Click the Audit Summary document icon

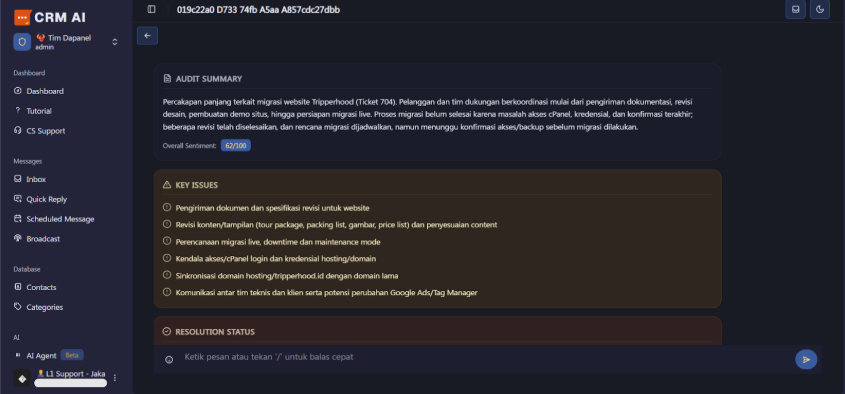pyautogui.click(x=167, y=79)
